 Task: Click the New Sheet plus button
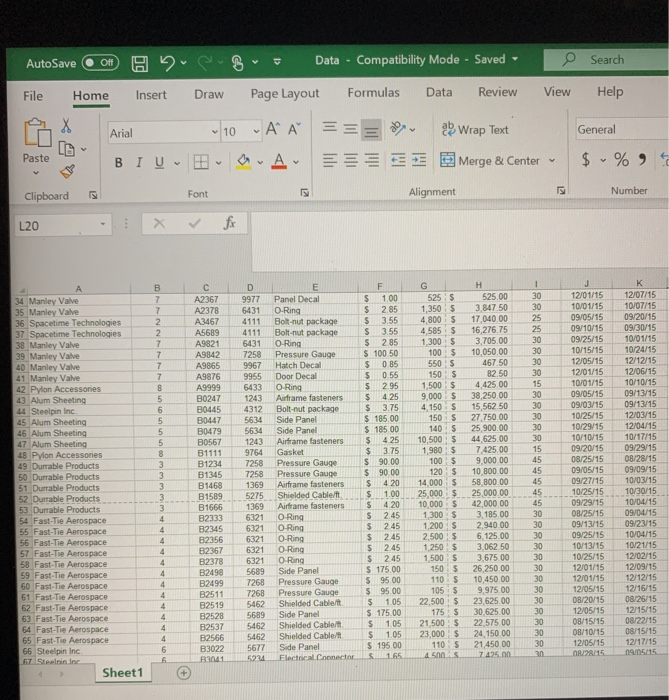click(184, 673)
